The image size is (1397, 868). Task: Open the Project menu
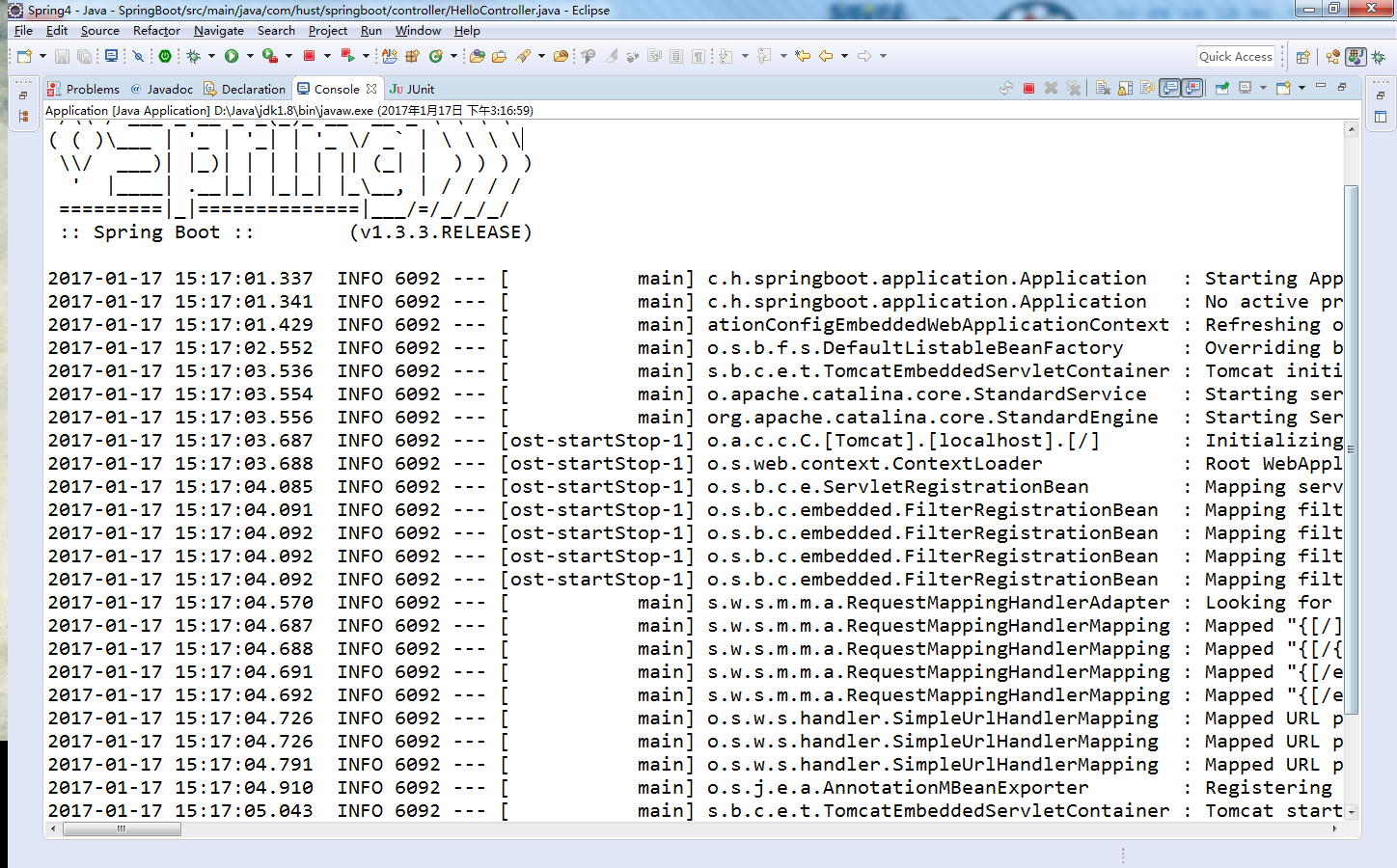coord(328,31)
